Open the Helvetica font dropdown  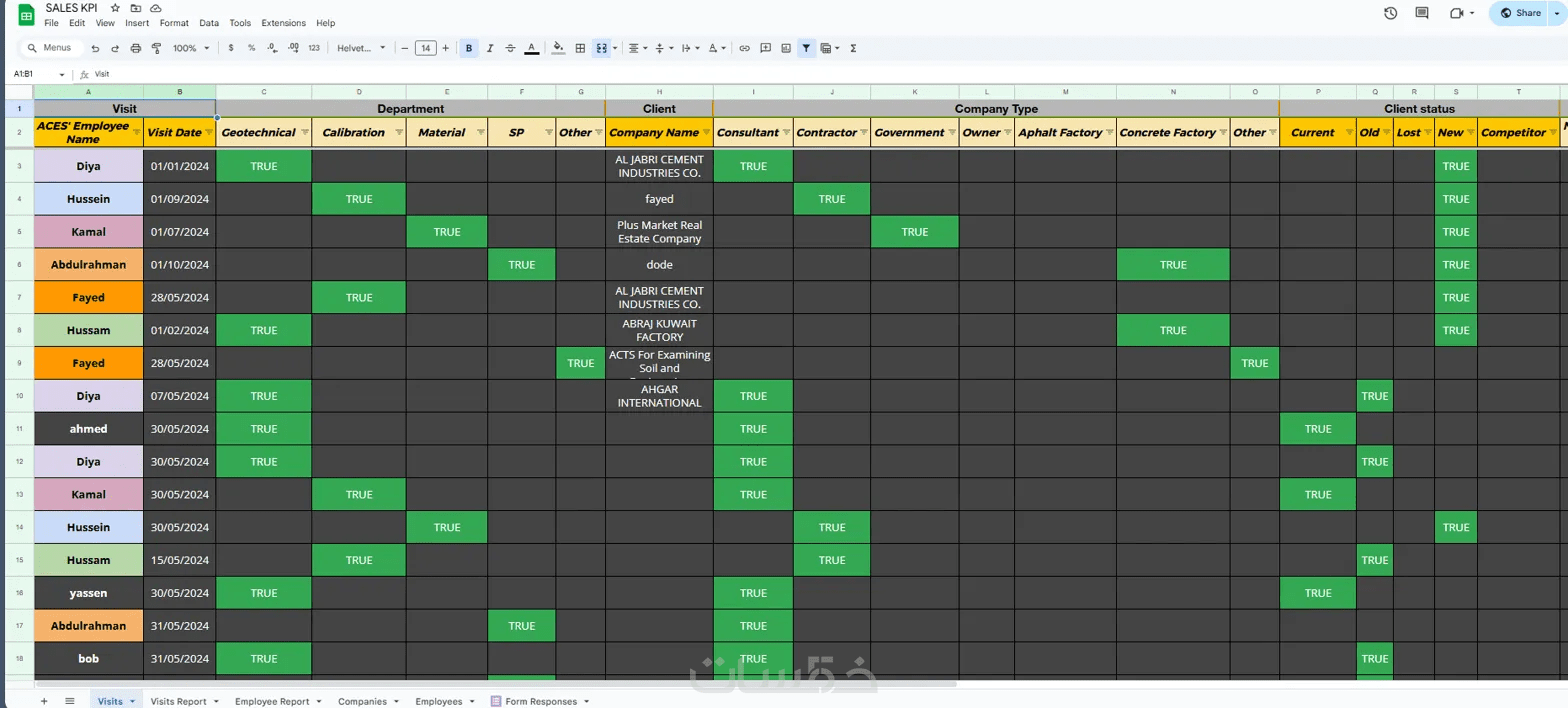click(x=359, y=48)
